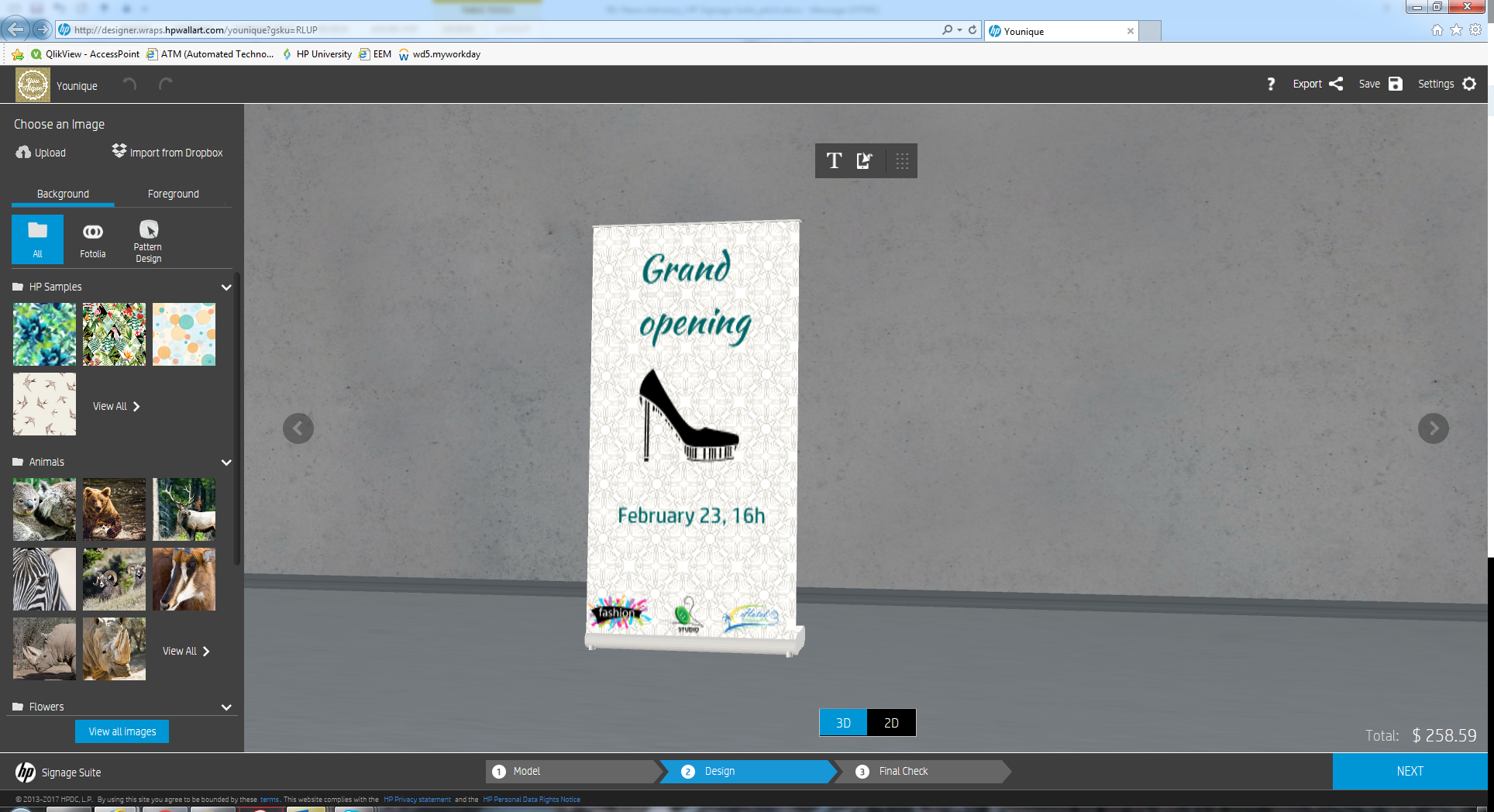Expand the Flowers section

click(x=226, y=707)
